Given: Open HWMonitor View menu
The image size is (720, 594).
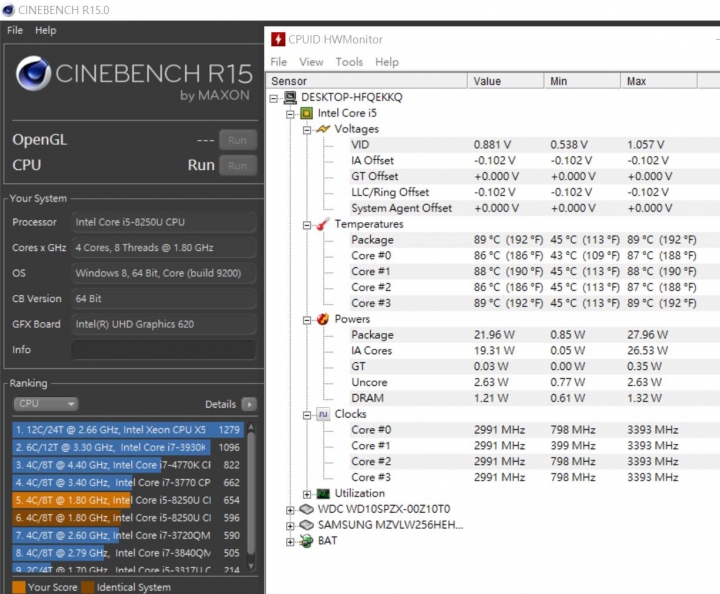Looking at the screenshot, I should [311, 62].
